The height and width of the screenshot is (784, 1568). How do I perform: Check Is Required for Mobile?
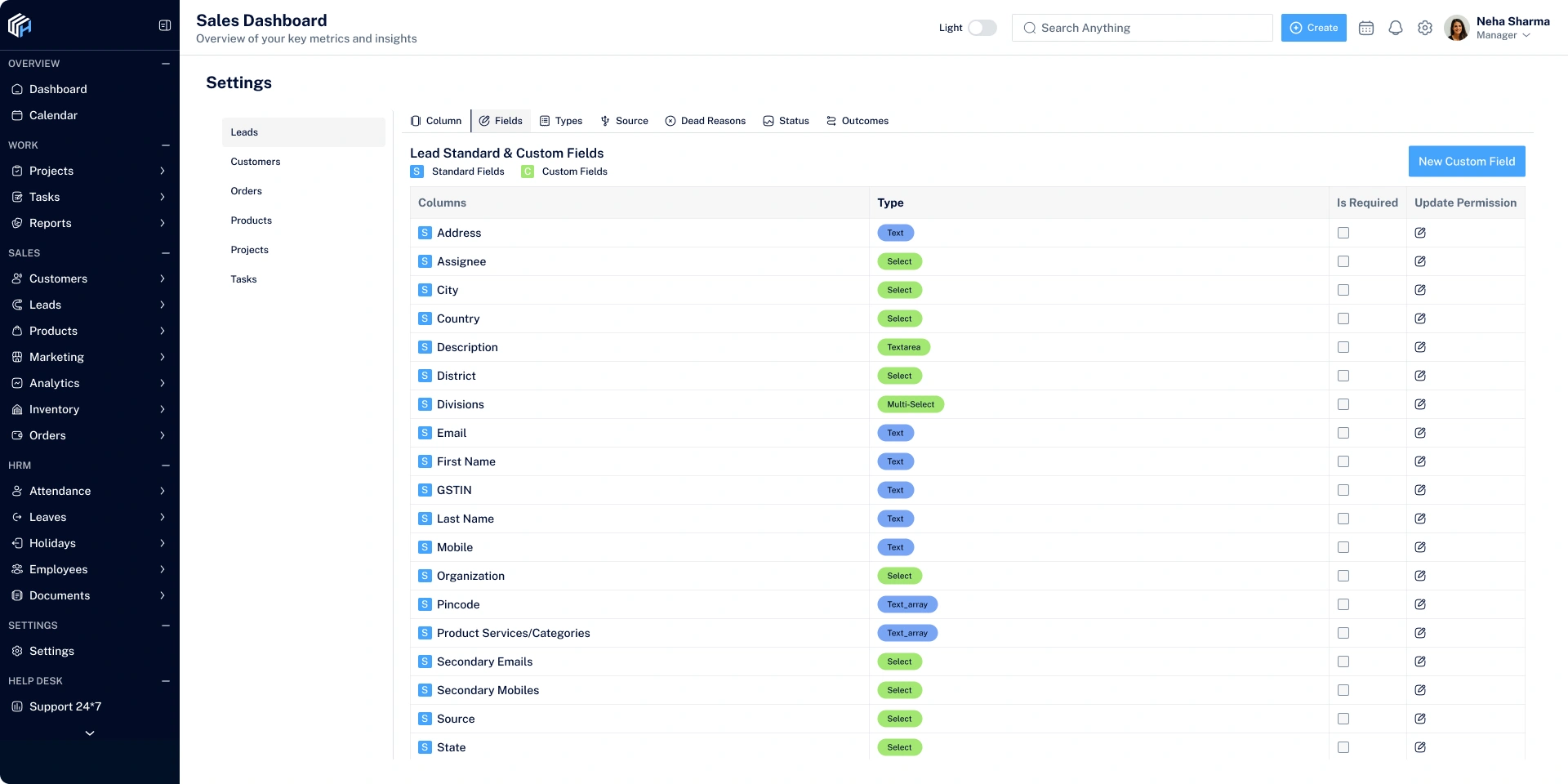pos(1343,547)
